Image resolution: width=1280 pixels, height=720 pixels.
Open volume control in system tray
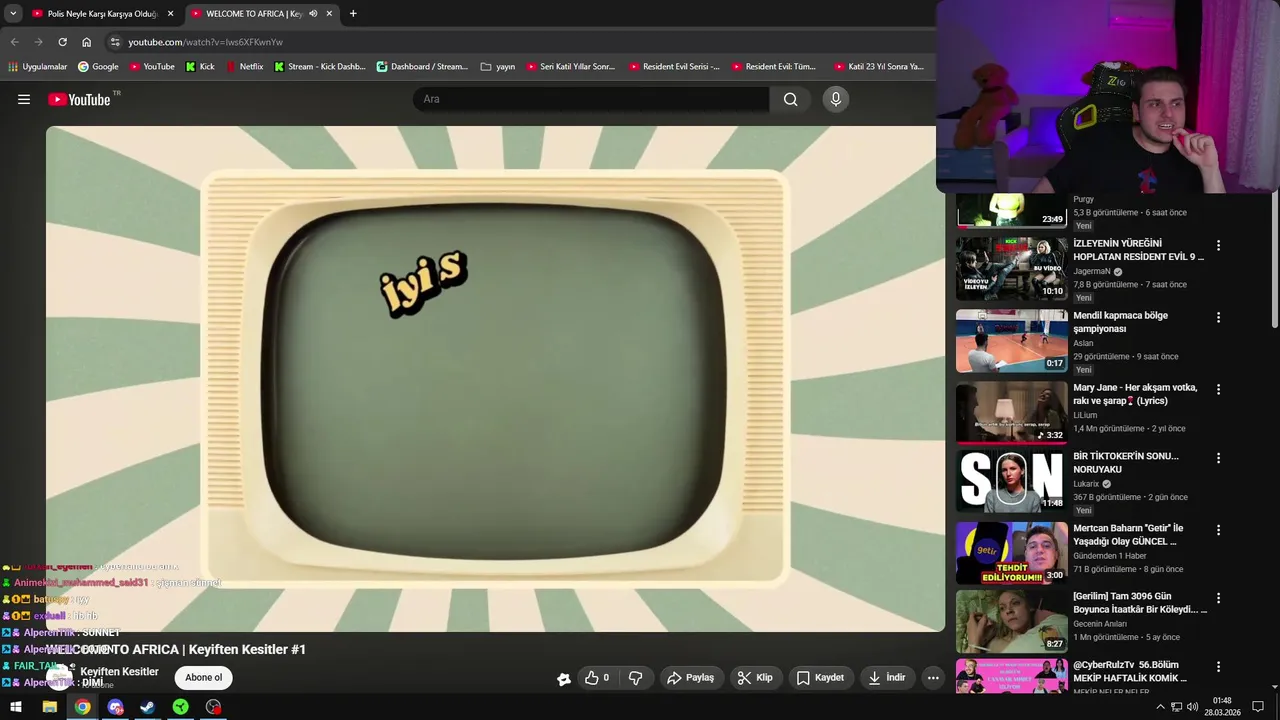click(1193, 707)
